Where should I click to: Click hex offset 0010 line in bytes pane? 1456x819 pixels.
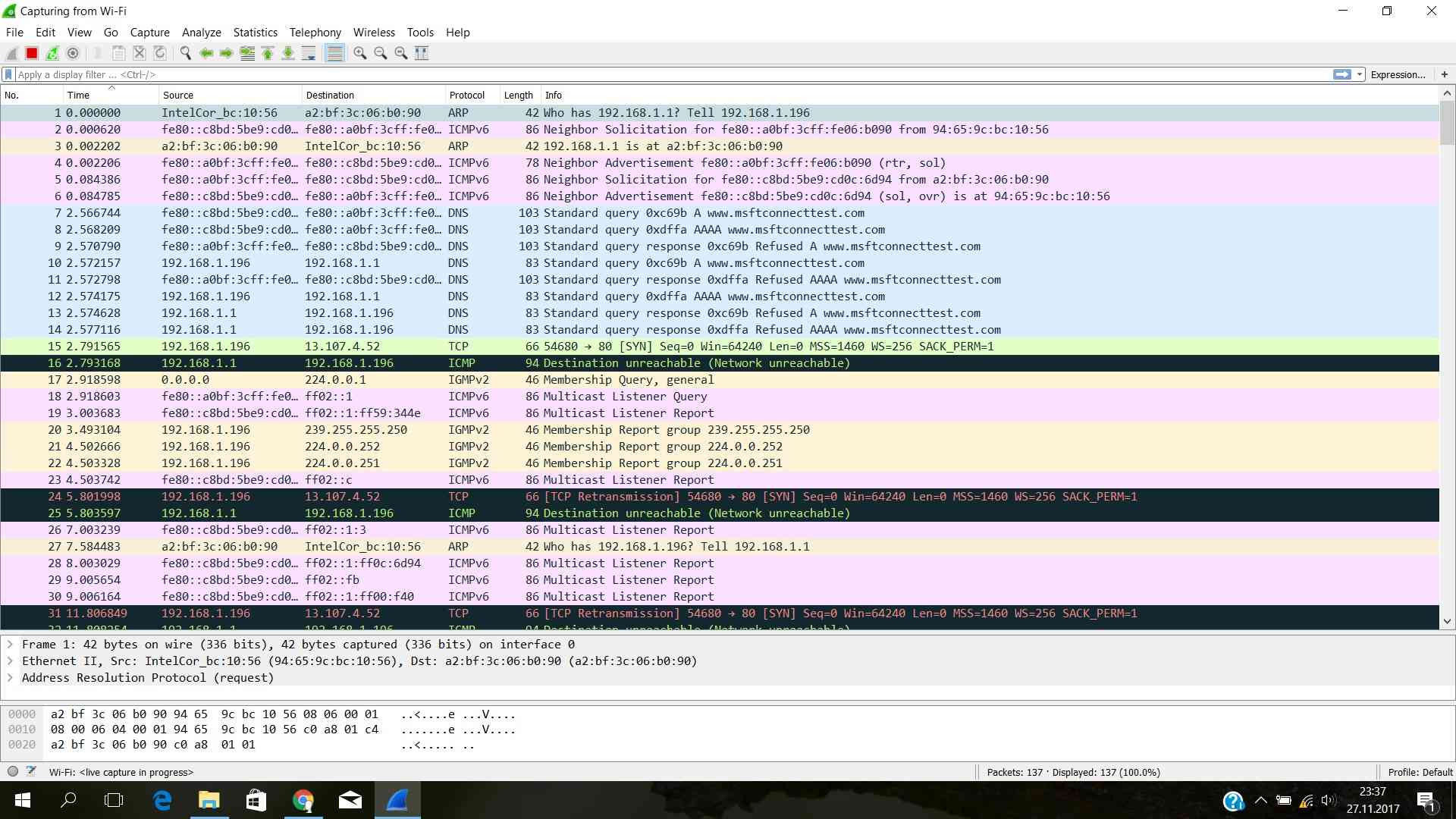[262, 730]
